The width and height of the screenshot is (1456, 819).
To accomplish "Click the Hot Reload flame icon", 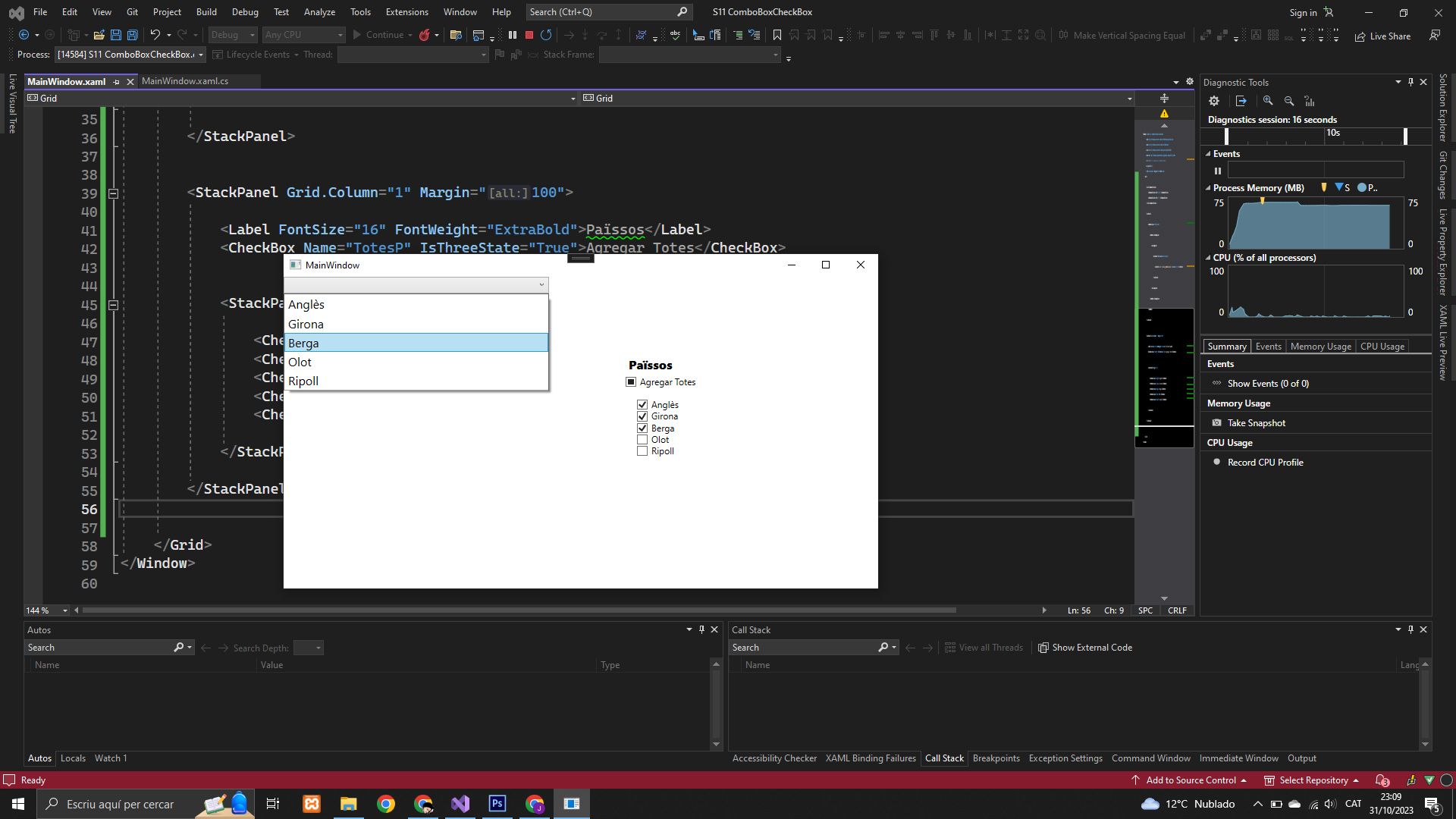I will [425, 35].
